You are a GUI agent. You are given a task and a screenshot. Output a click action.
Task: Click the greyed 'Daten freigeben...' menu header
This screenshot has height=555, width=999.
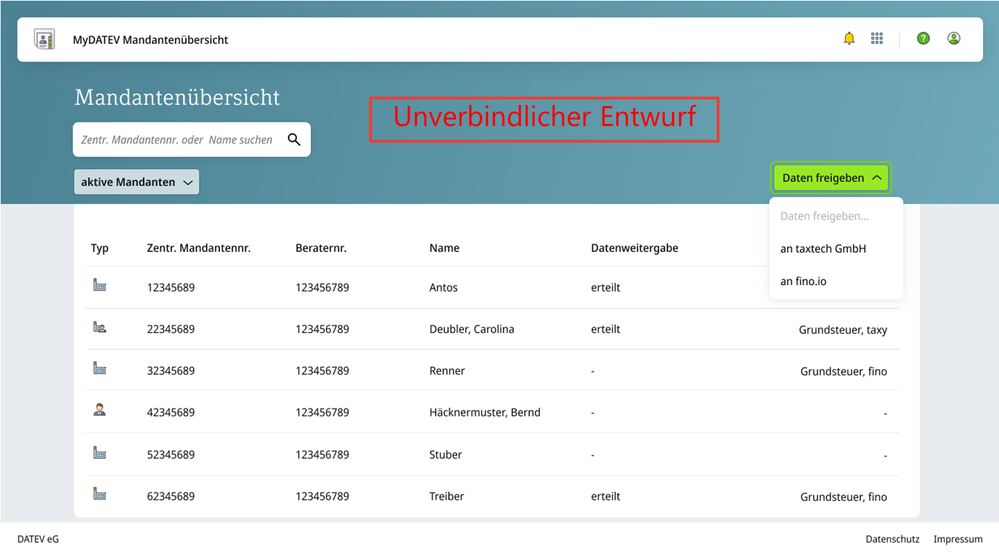(824, 216)
